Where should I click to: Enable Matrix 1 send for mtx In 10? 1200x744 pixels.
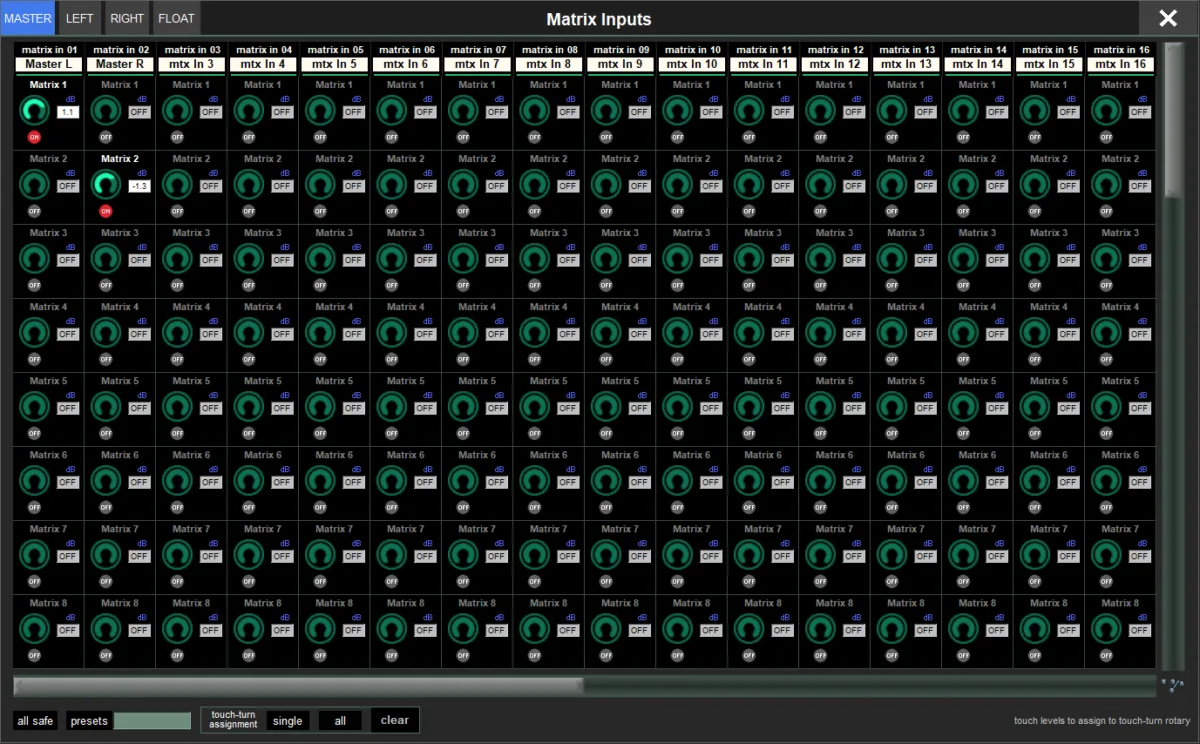[x=678, y=136]
